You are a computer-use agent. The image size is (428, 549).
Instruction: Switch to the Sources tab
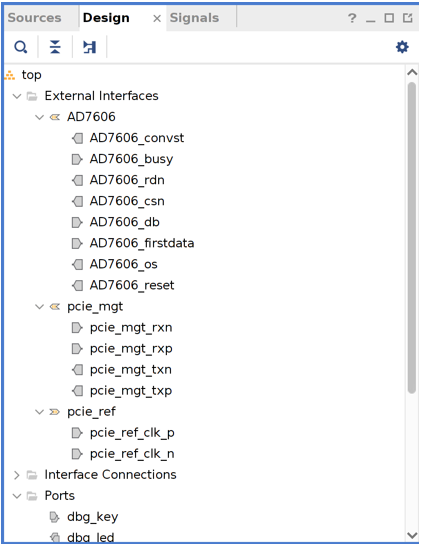[35, 18]
